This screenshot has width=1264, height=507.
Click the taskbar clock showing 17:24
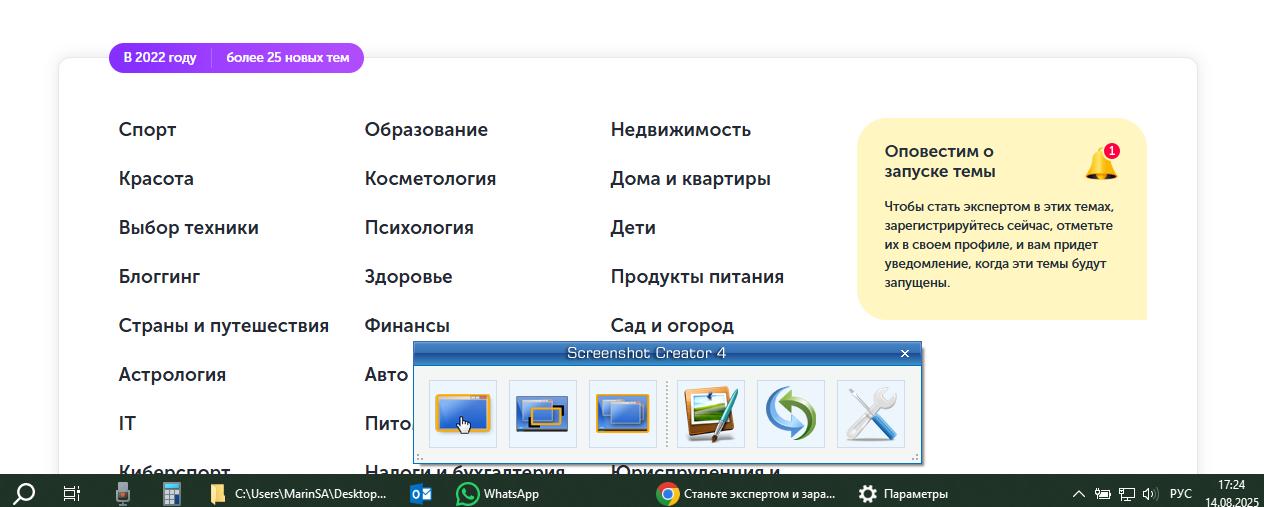point(1232,493)
